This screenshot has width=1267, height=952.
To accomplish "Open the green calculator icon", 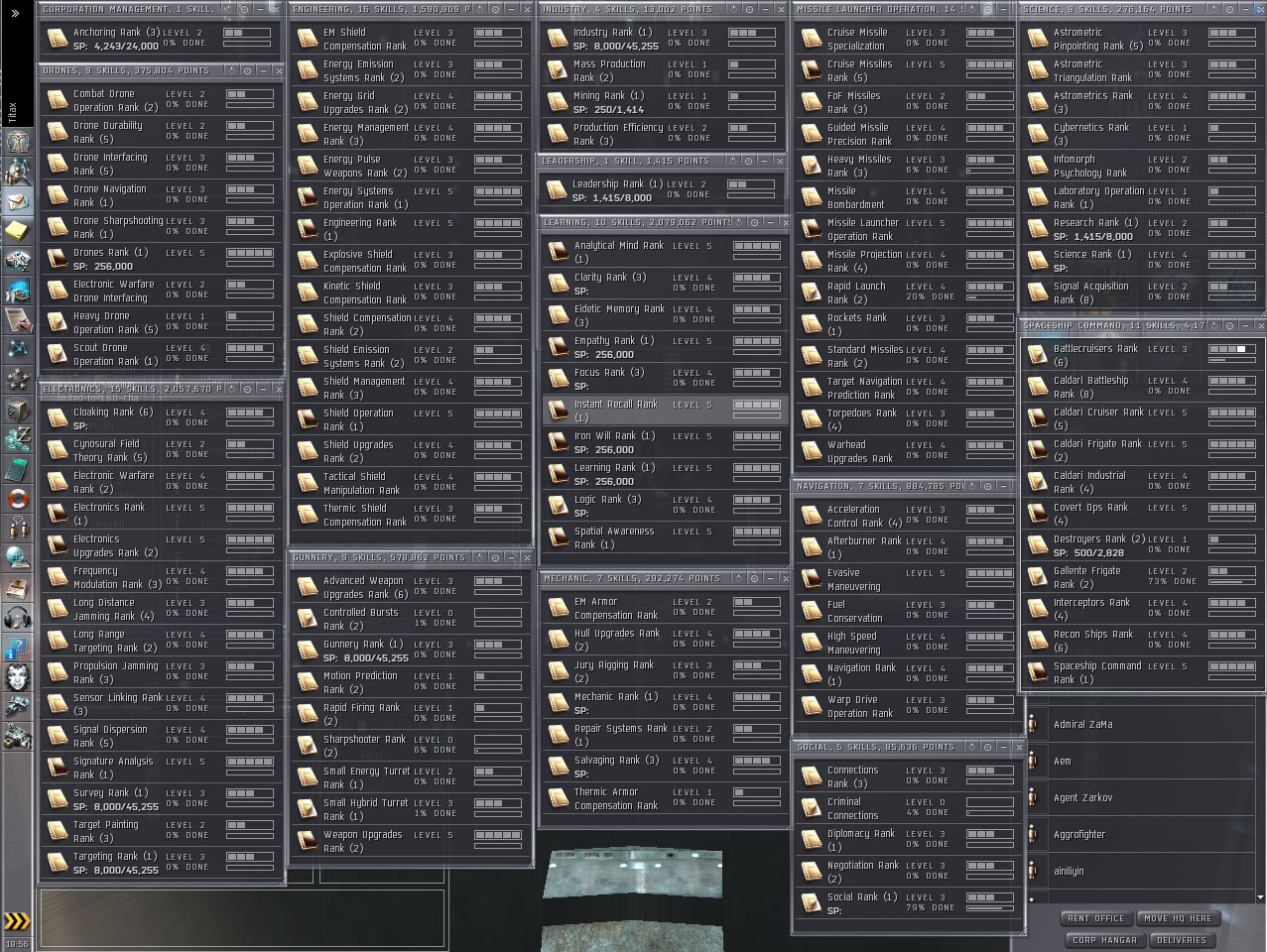I will click(x=18, y=467).
